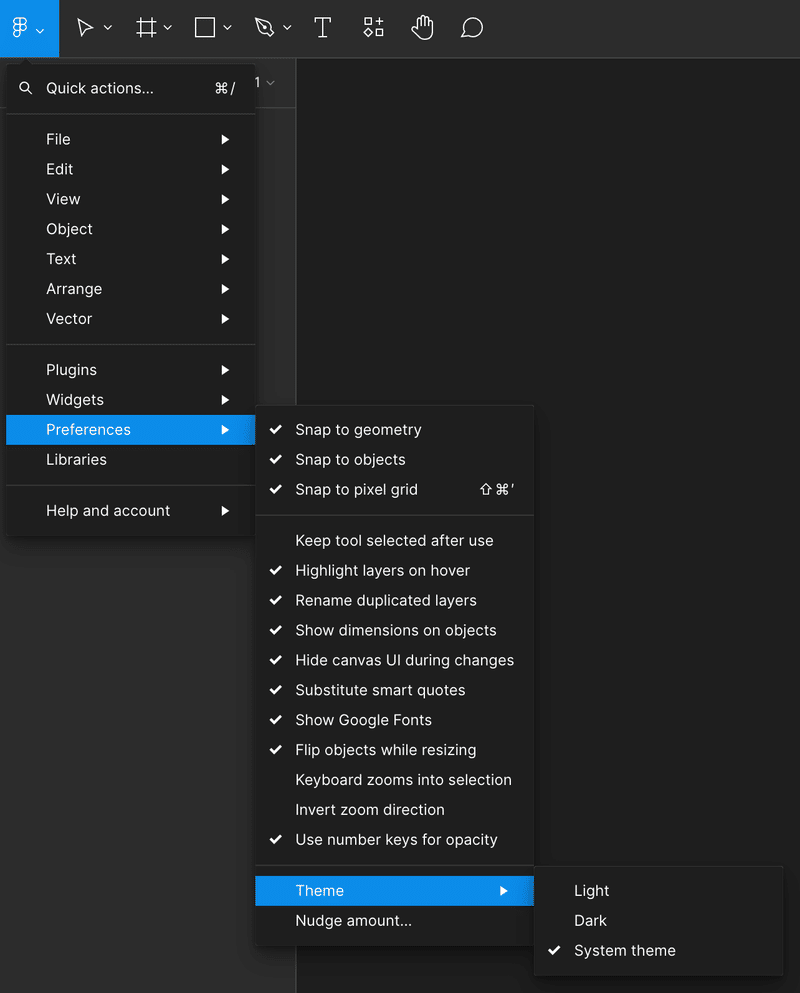
Task: Enable Keep tool selected after use
Action: coord(394,540)
